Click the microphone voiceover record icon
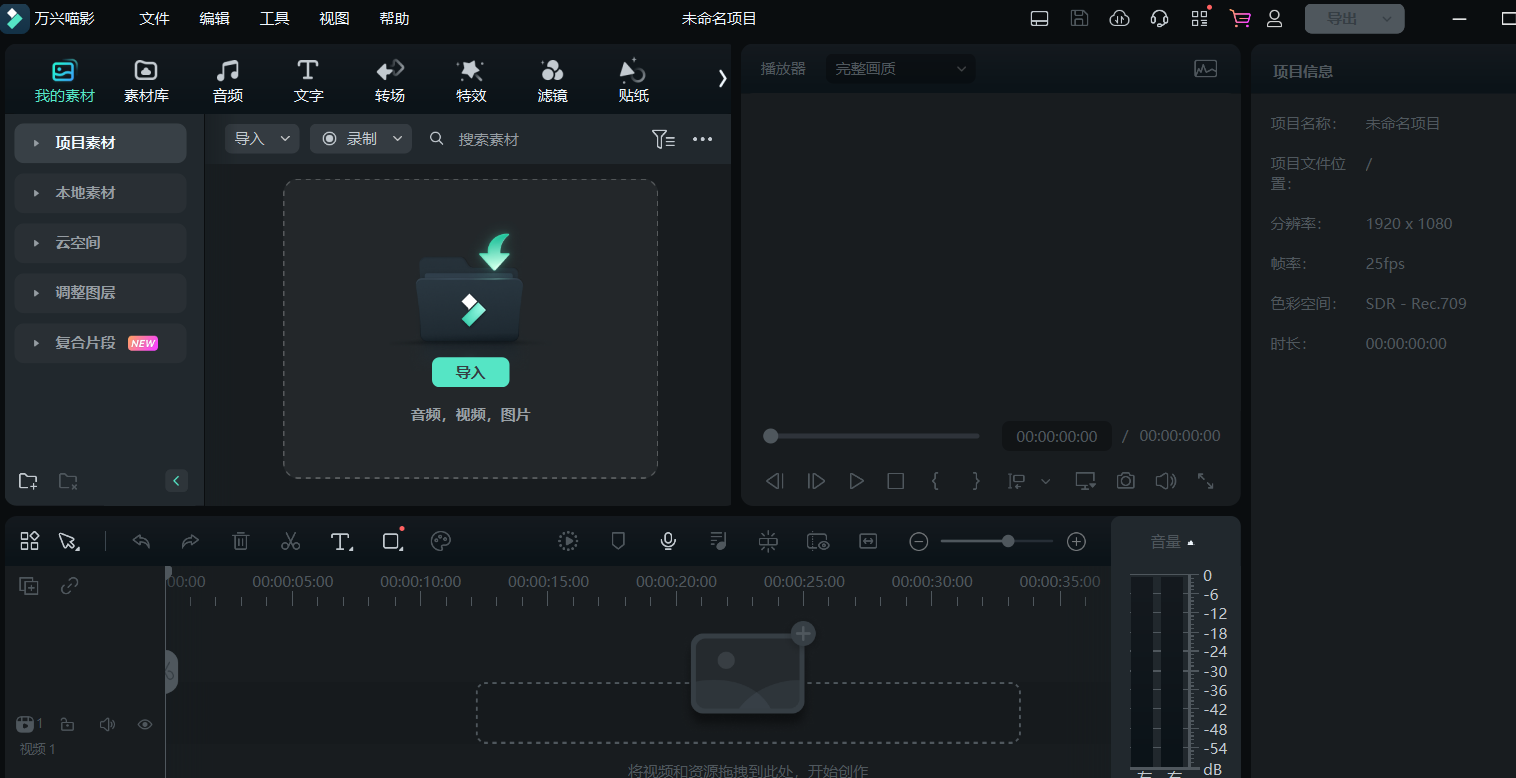Screen dimensions: 1516x778 pyautogui.click(x=668, y=541)
